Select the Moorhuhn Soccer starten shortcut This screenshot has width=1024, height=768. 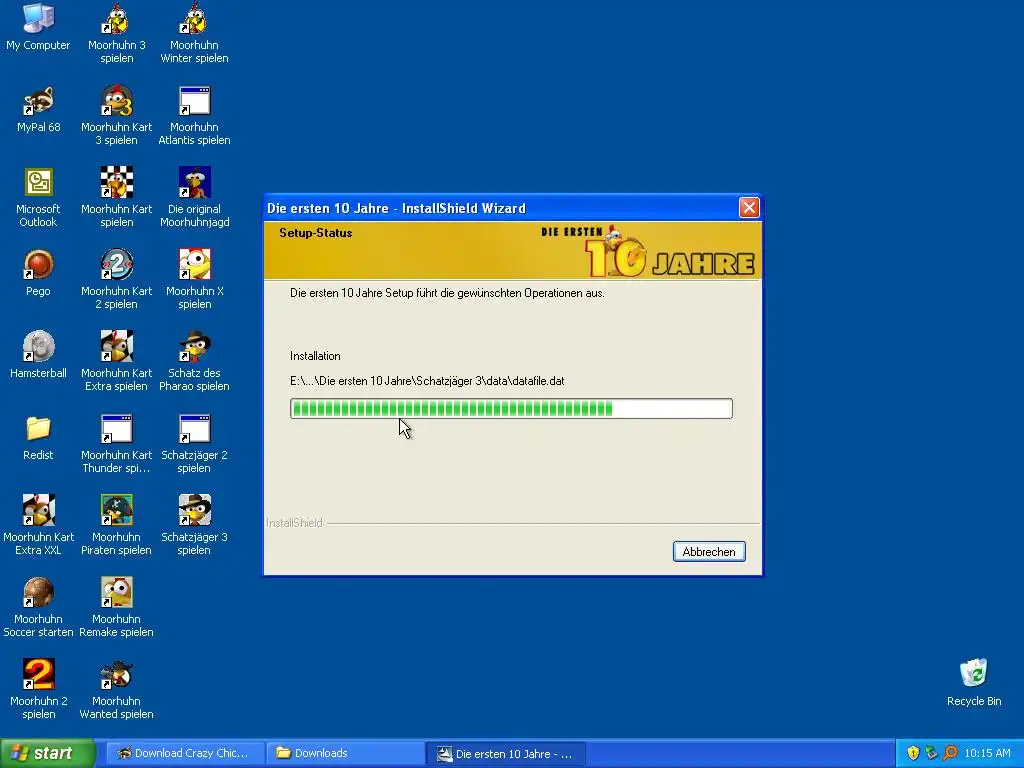click(x=38, y=607)
